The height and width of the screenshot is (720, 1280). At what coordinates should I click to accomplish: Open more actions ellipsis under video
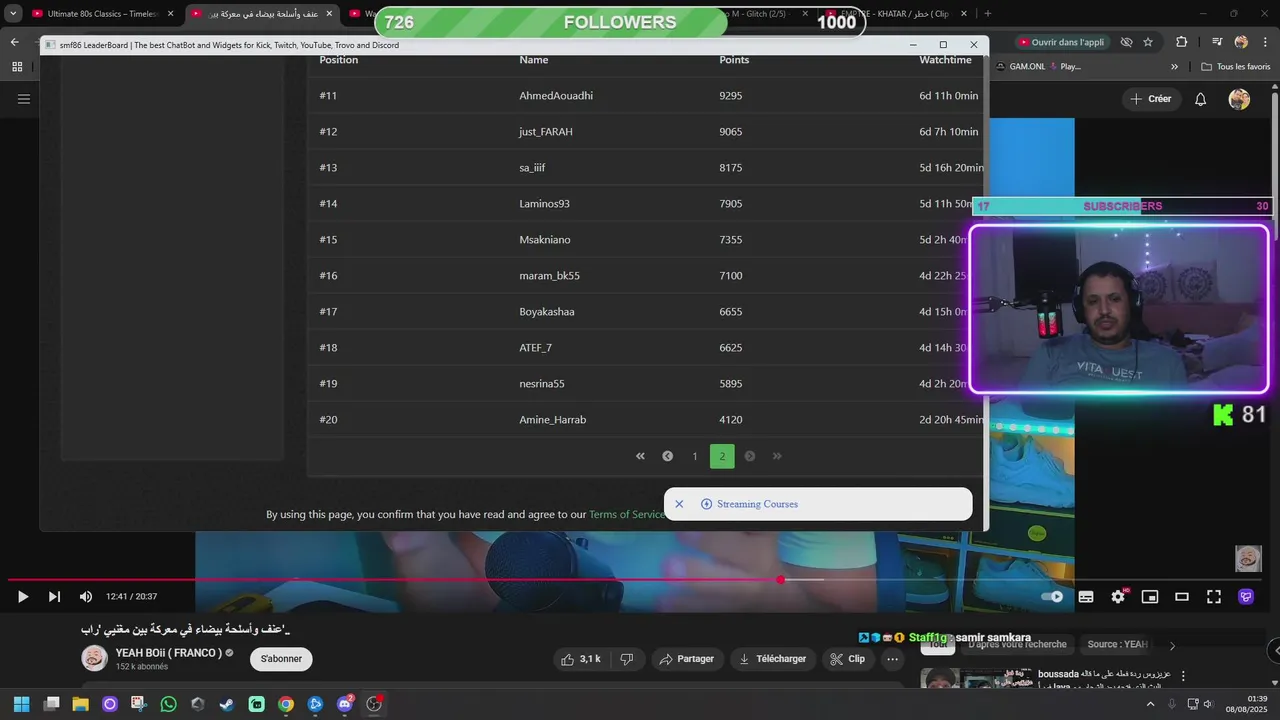[x=892, y=659]
